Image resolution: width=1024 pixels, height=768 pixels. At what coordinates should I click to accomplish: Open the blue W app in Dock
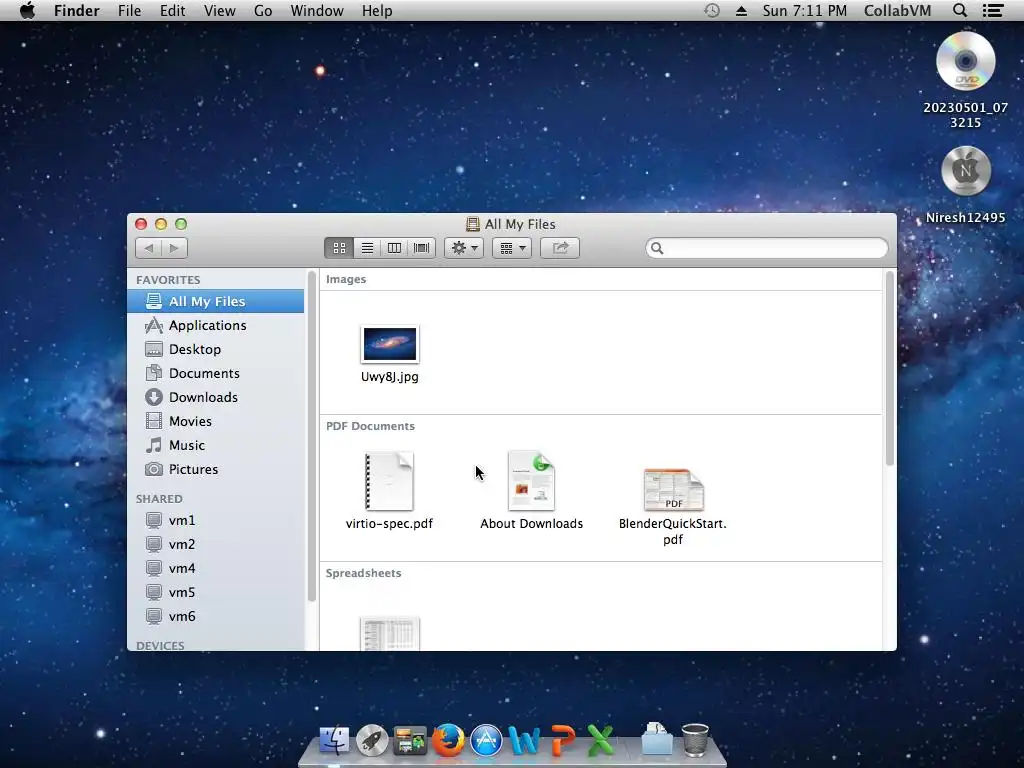pos(524,741)
